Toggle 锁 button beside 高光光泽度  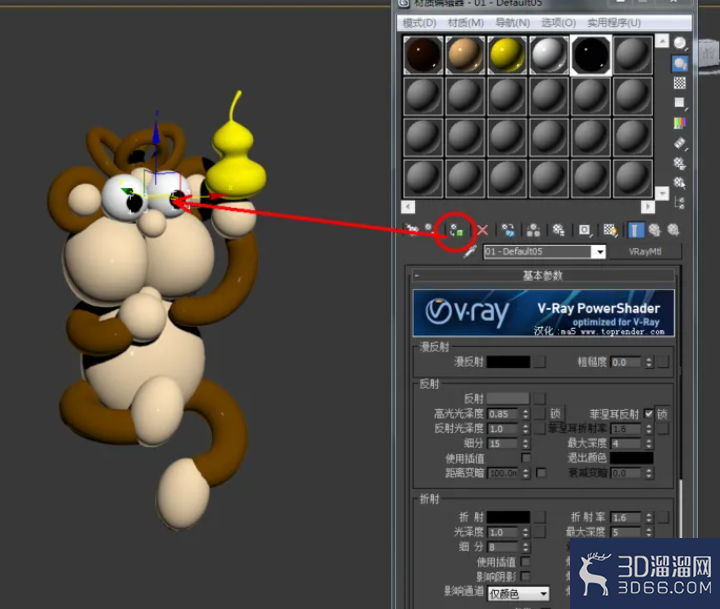click(x=556, y=414)
